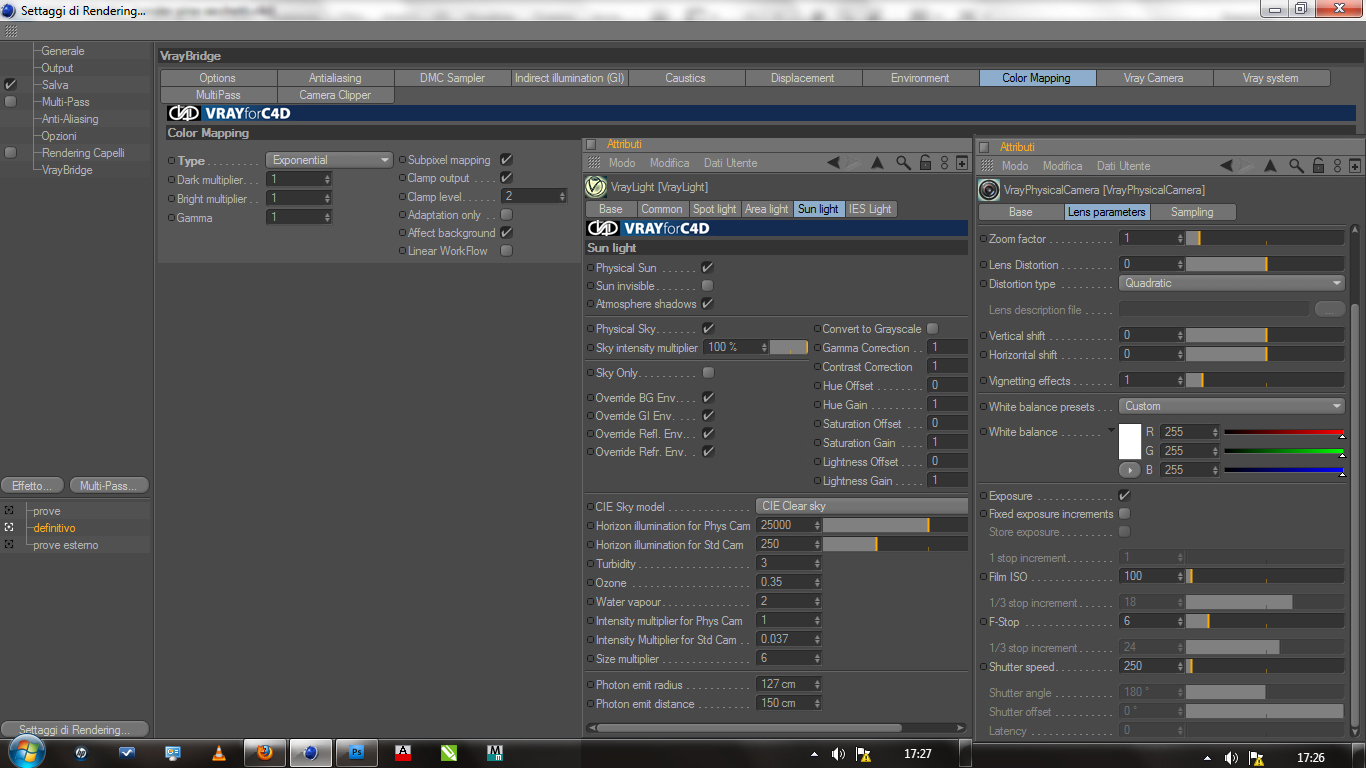Click the White balance color swatch

(x=1130, y=441)
